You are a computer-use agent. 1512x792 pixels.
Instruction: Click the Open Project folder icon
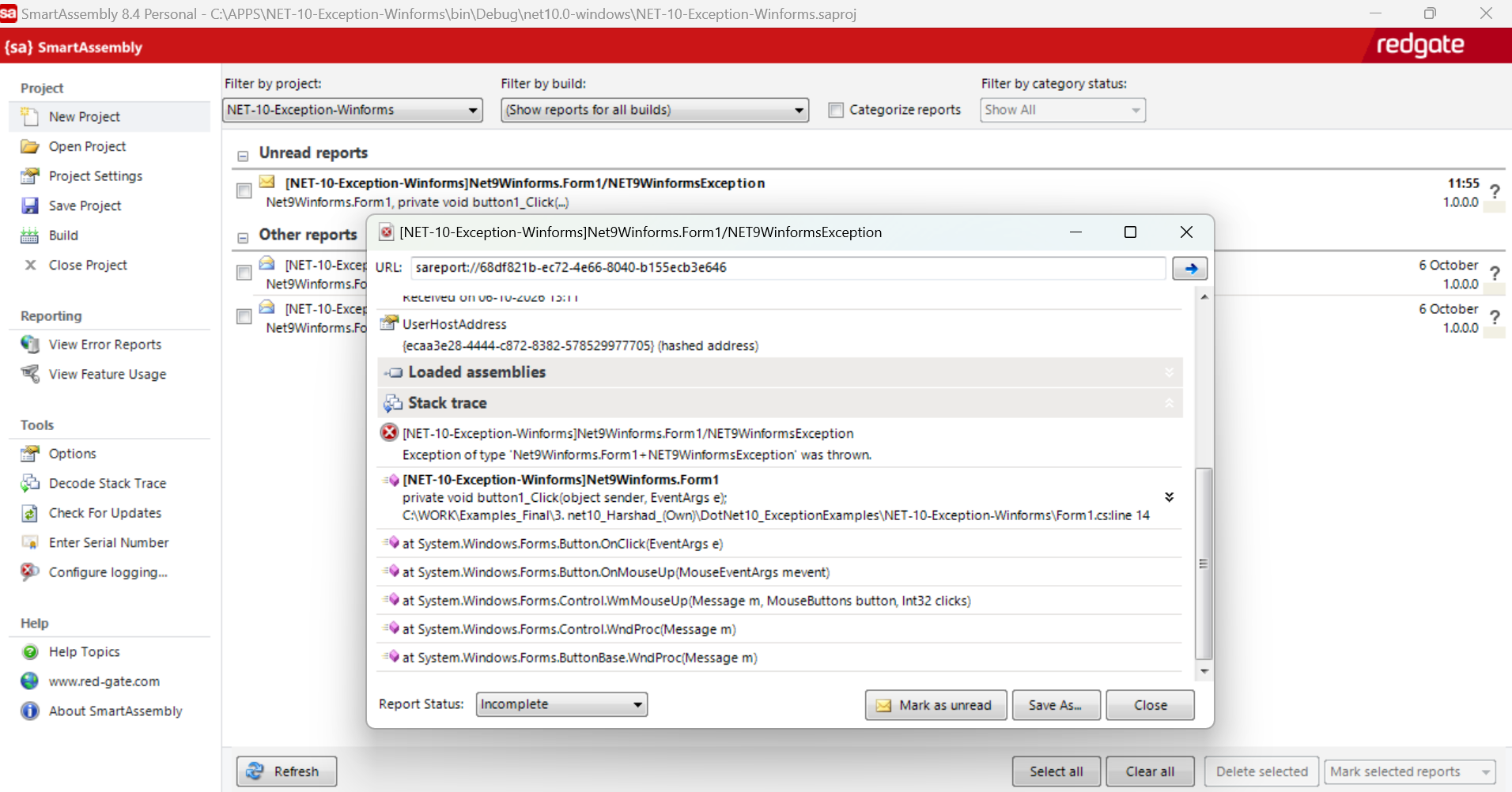pos(29,146)
